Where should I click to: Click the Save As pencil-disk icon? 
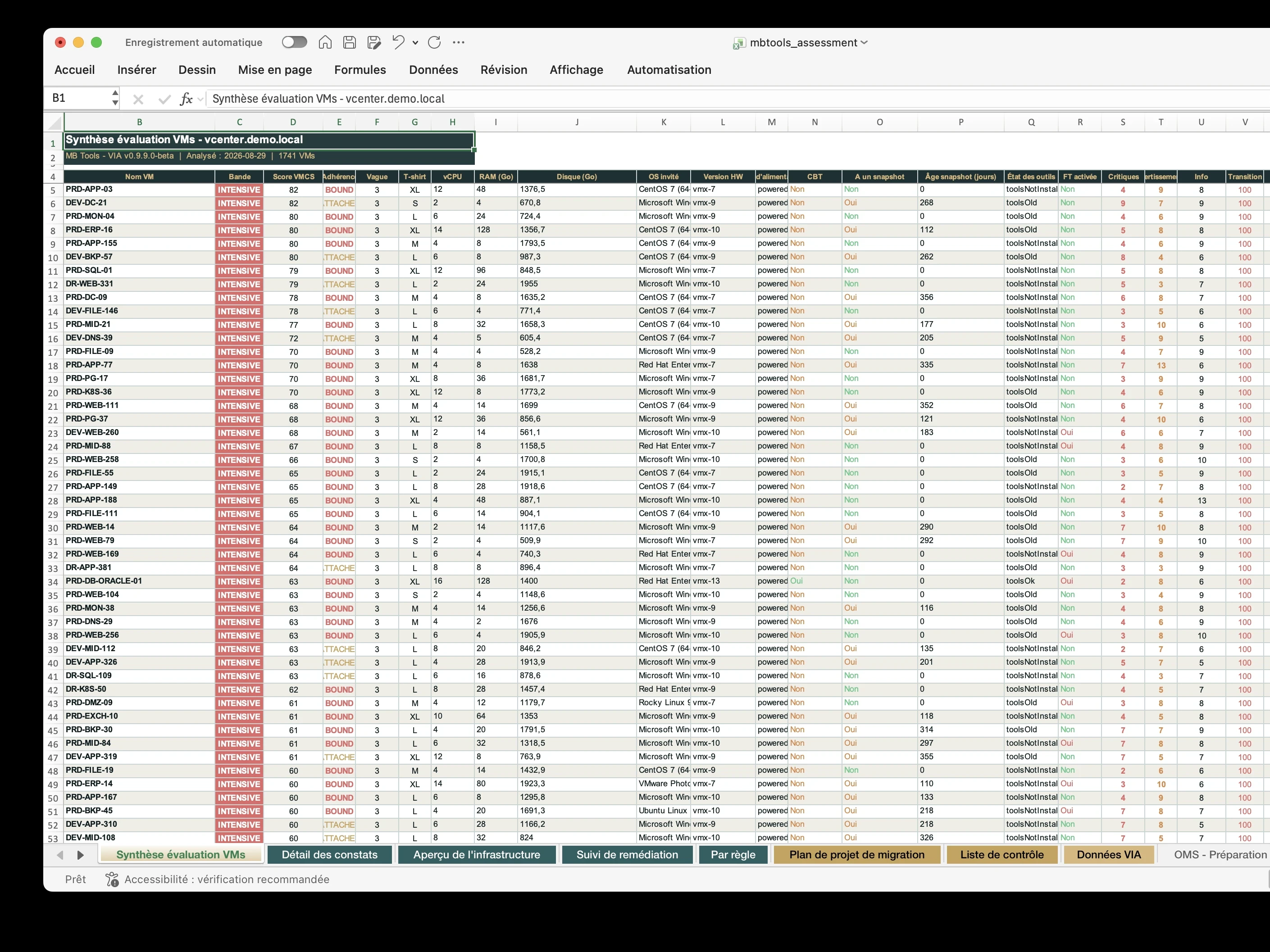(x=374, y=42)
